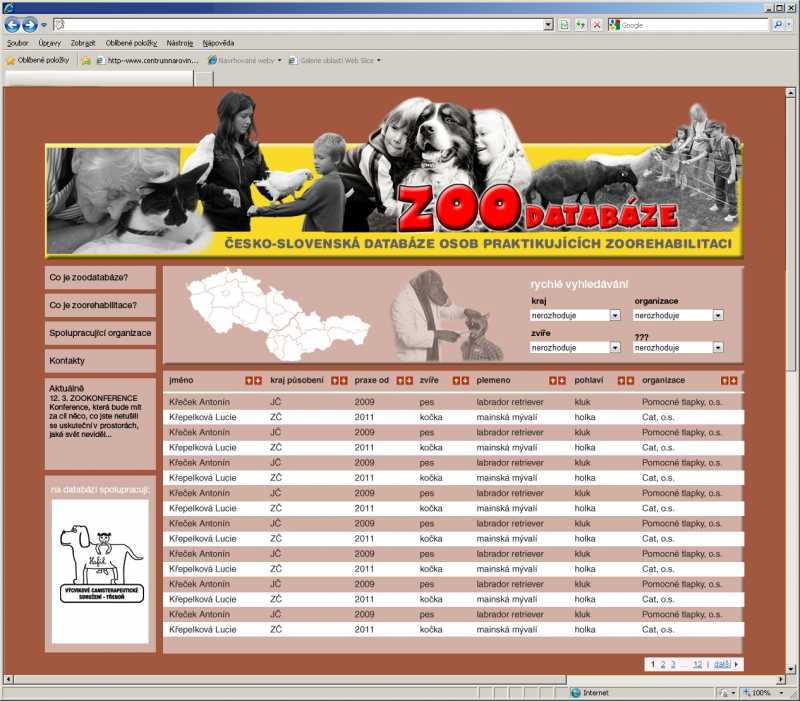Go to Spolupracující organizace page
The image size is (800, 701).
[100, 333]
